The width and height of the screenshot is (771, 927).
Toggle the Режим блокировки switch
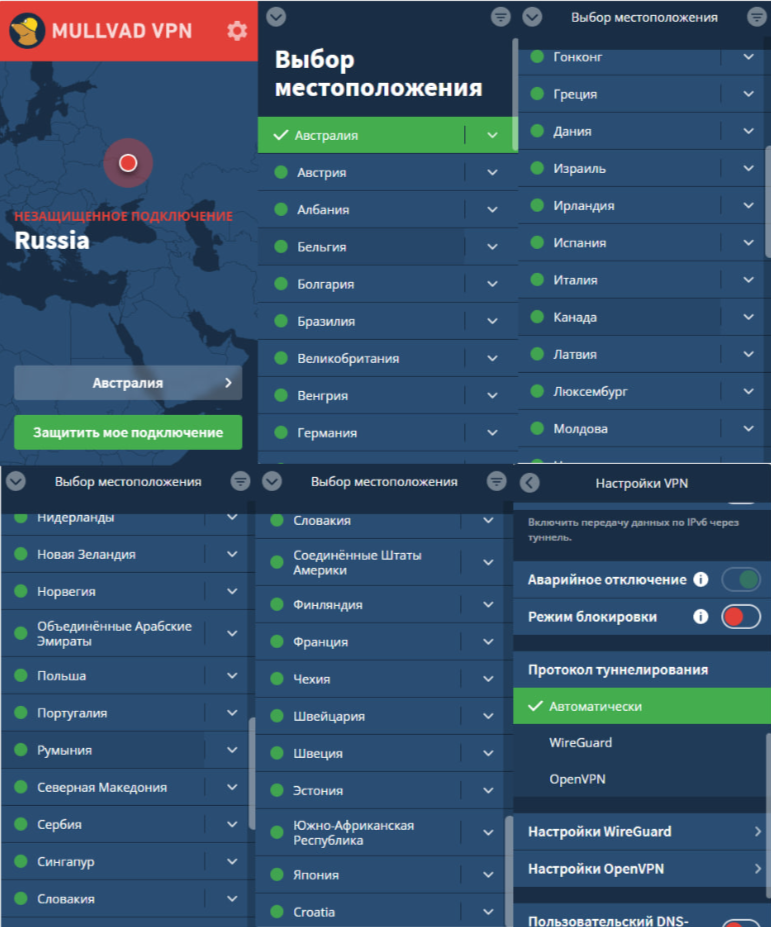tap(741, 617)
